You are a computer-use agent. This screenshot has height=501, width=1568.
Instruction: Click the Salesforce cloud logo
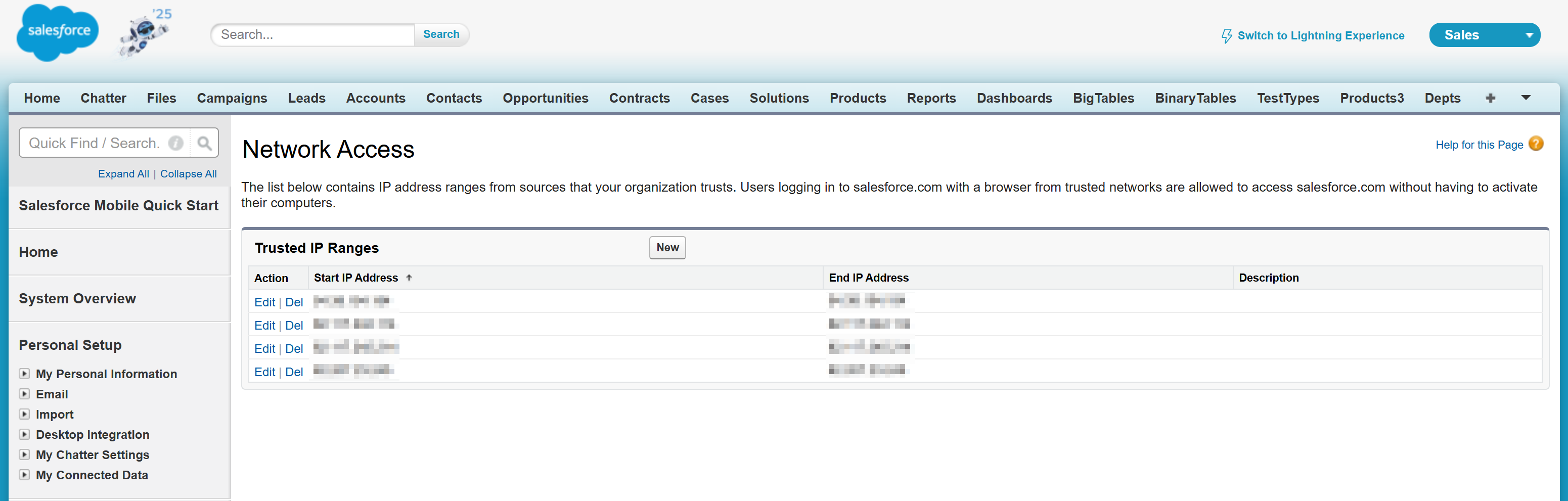(x=58, y=32)
